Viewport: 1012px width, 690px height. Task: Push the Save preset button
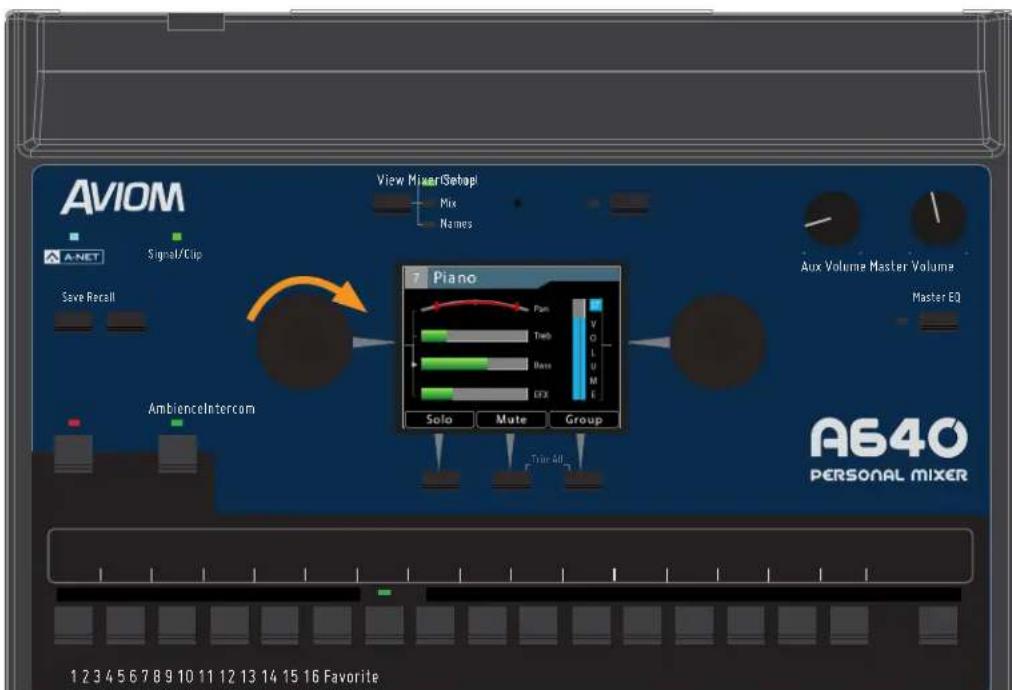(73, 321)
